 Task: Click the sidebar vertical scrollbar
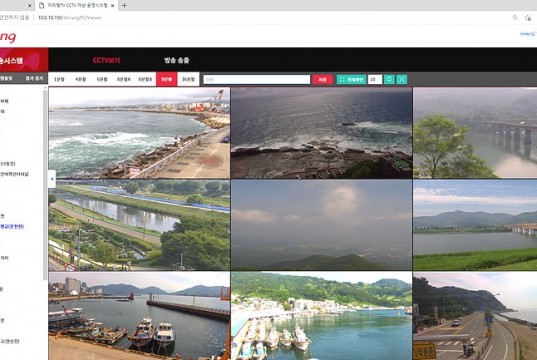pyautogui.click(x=45, y=185)
